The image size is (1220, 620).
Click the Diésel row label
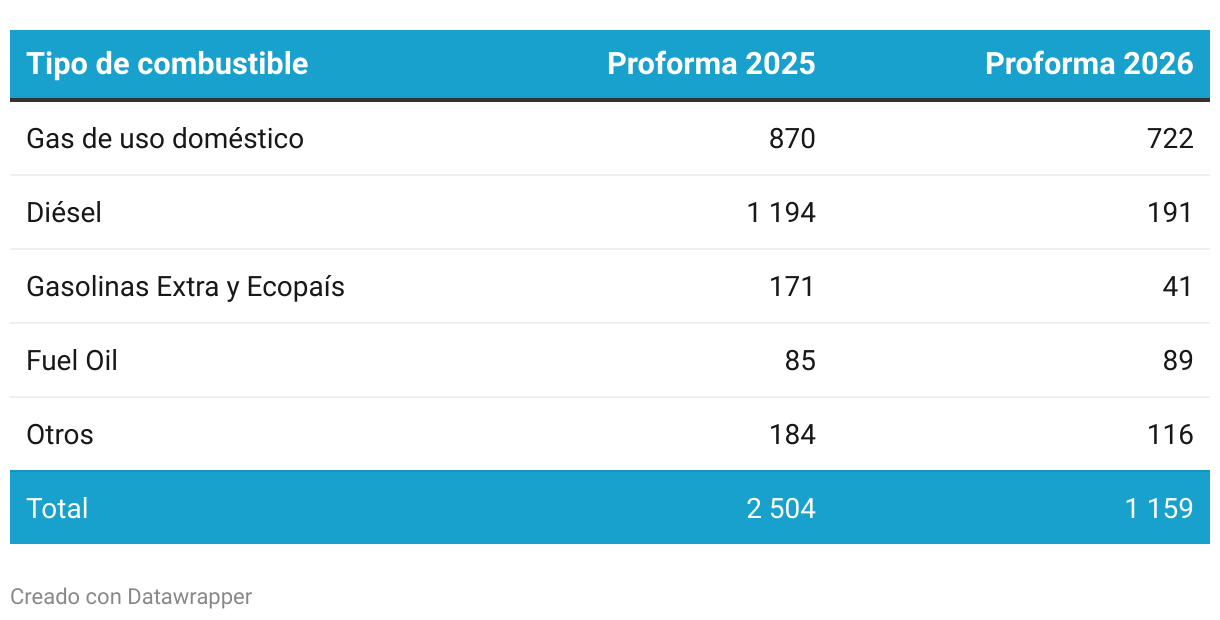64,212
